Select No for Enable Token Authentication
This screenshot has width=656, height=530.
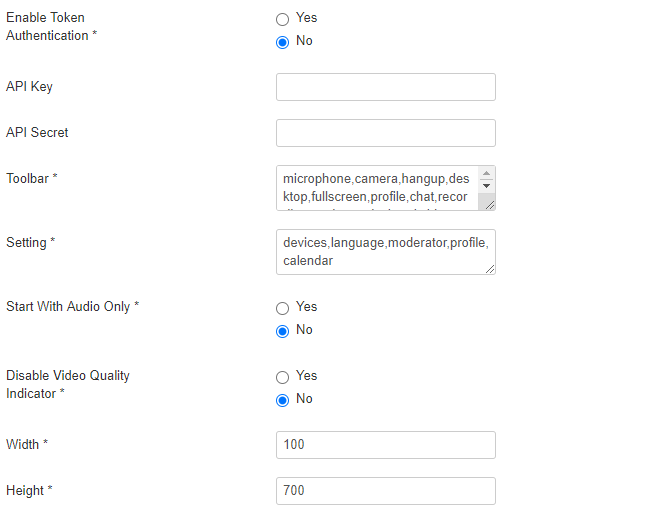pyautogui.click(x=283, y=42)
